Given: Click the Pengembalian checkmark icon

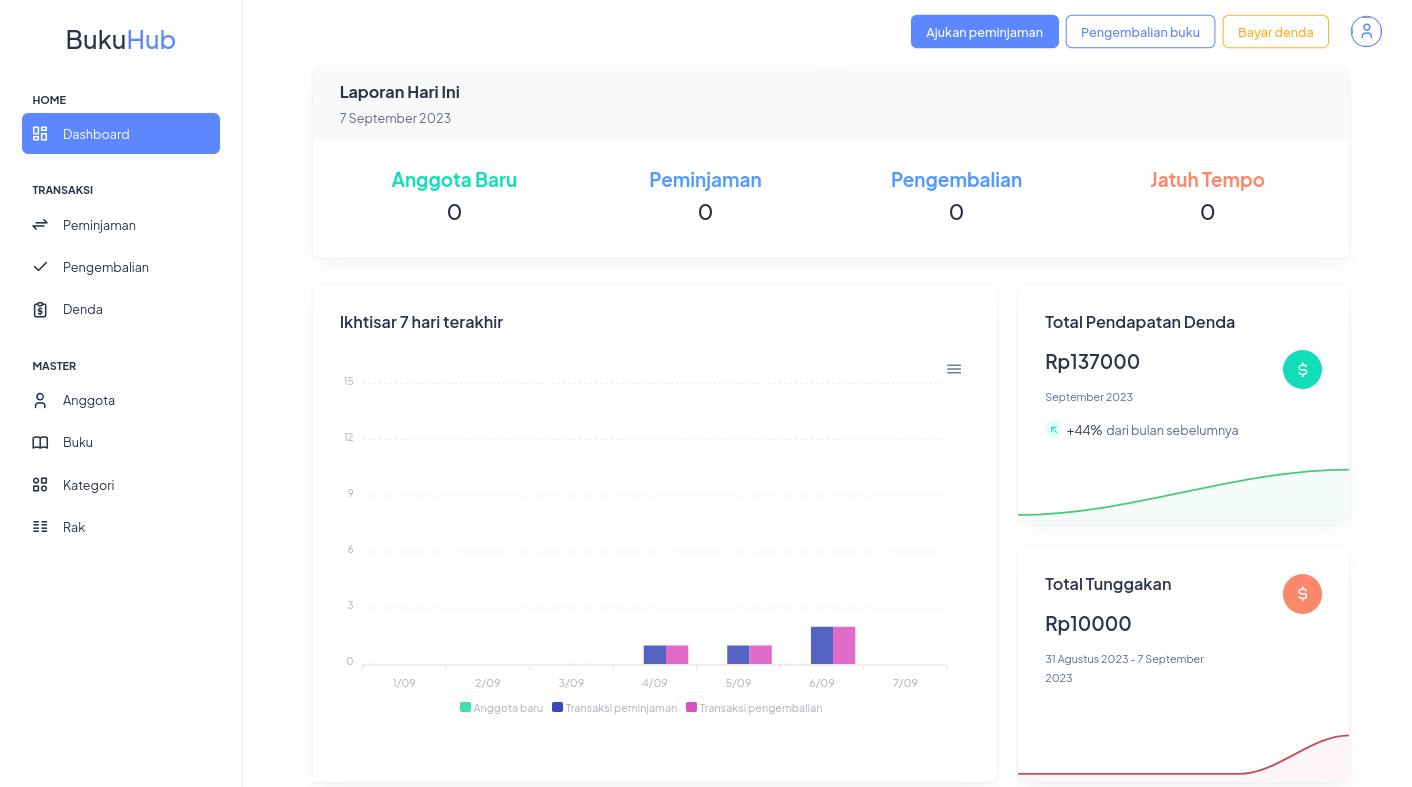Looking at the screenshot, I should click(x=40, y=267).
